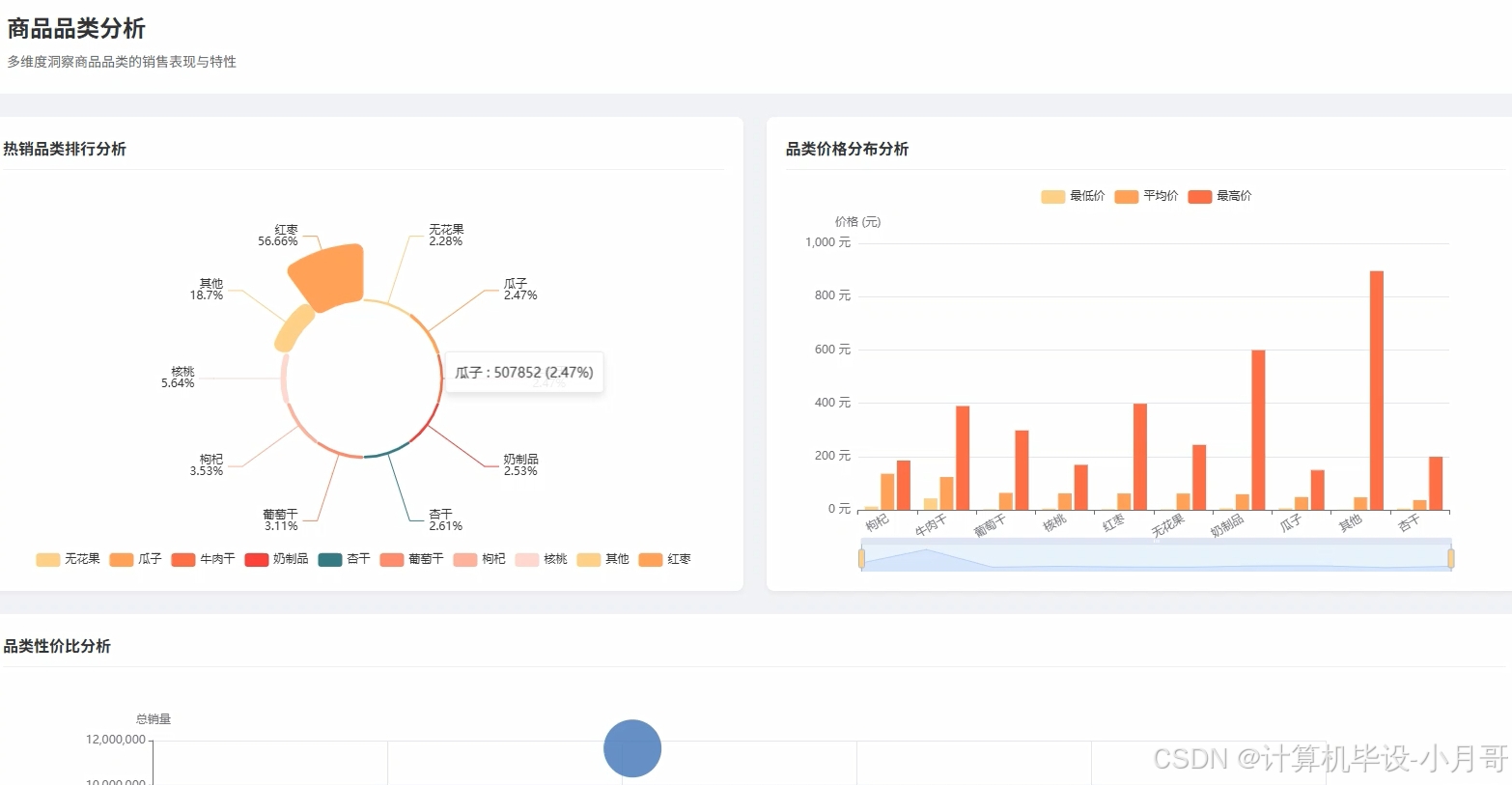Click the 商品品类分析 page title
The width and height of the screenshot is (1512, 785).
(76, 29)
